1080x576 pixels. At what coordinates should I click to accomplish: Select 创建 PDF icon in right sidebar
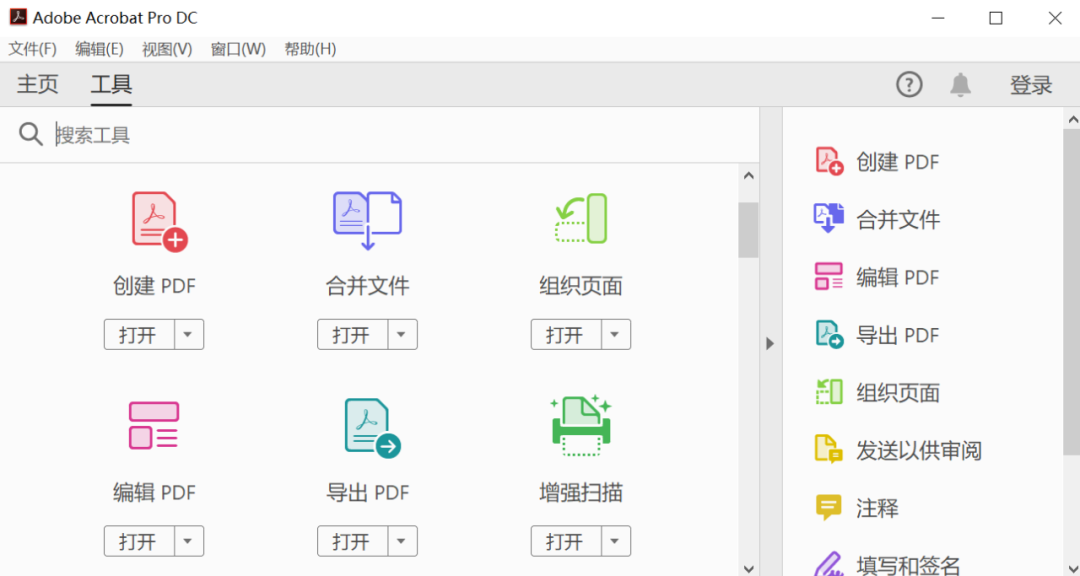coord(829,161)
